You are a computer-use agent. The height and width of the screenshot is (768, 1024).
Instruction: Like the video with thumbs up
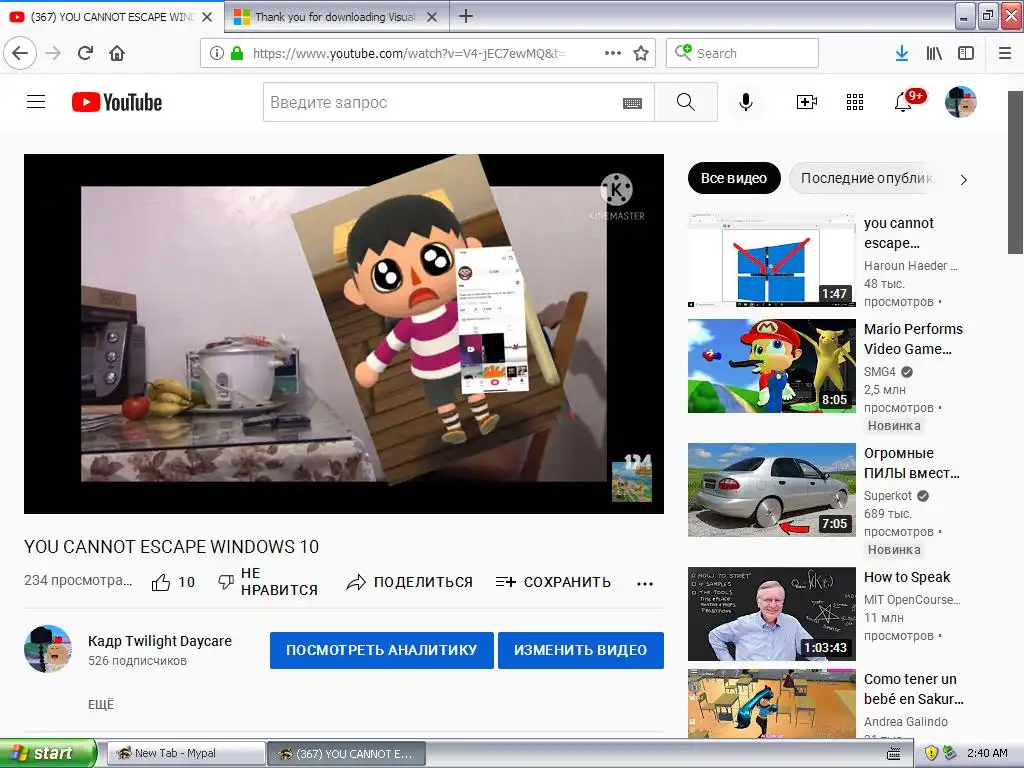(173, 582)
